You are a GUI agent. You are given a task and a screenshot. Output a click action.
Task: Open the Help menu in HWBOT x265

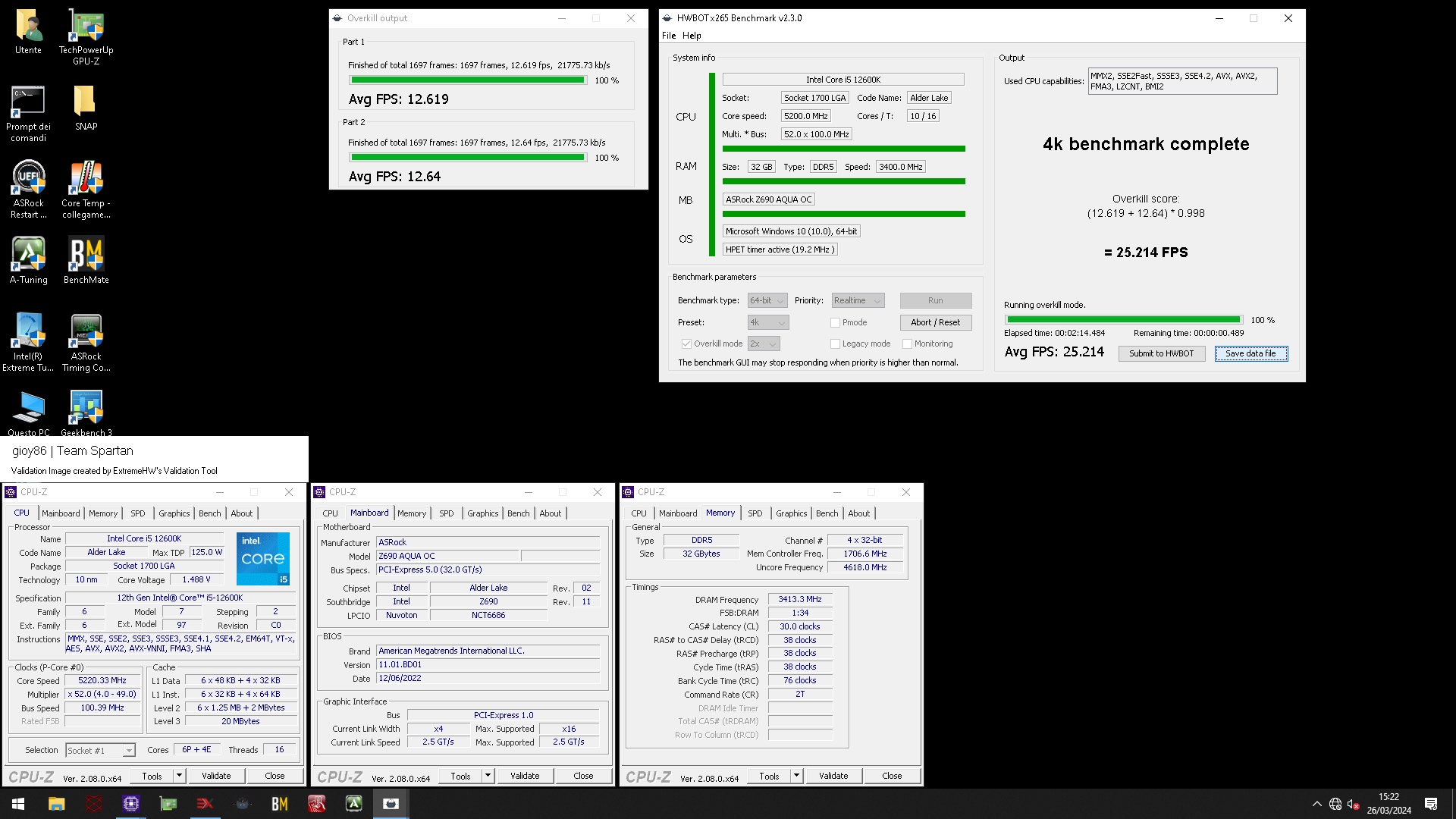pos(692,36)
